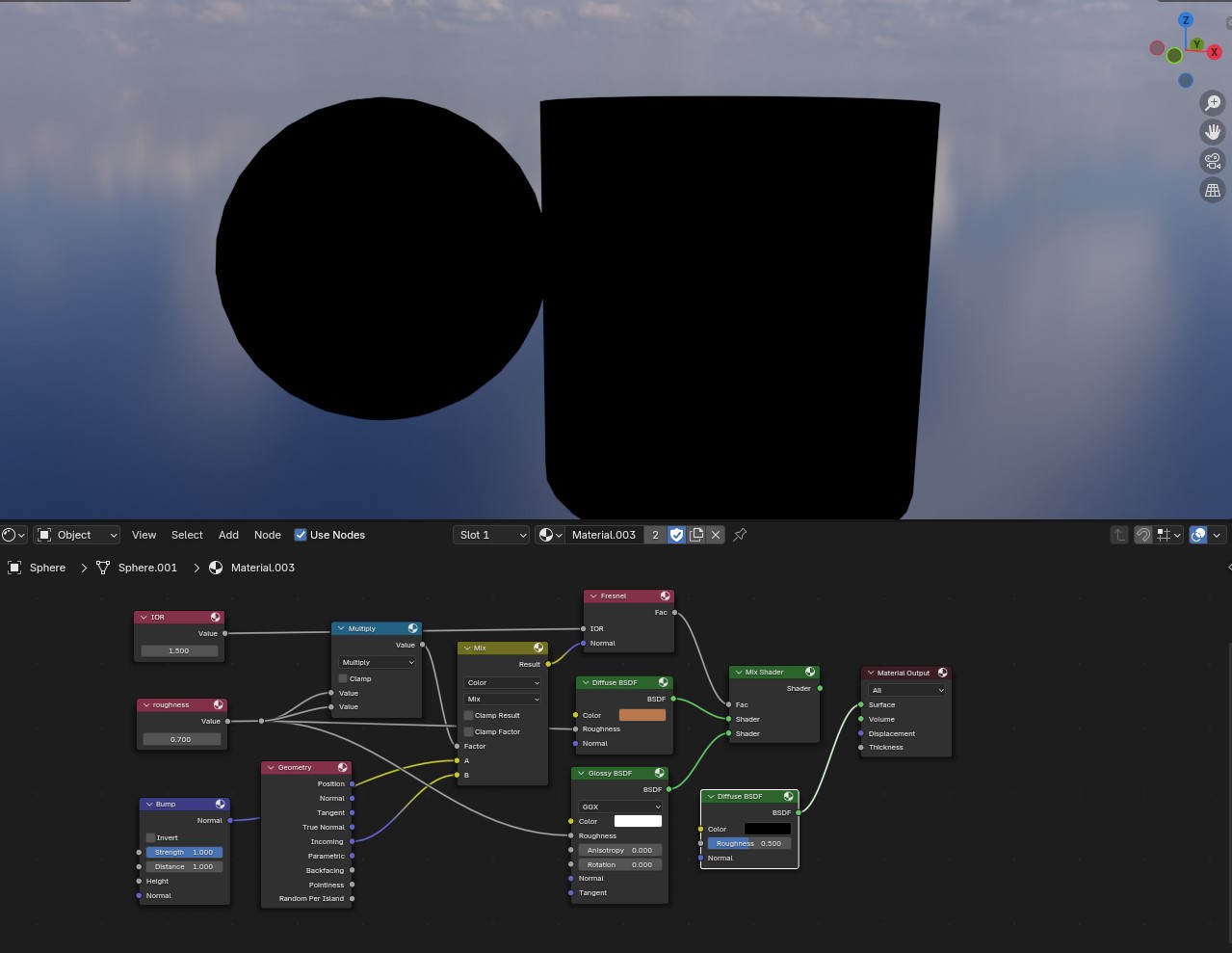This screenshot has width=1232, height=953.
Task: Open the Select menu
Action: (187, 535)
